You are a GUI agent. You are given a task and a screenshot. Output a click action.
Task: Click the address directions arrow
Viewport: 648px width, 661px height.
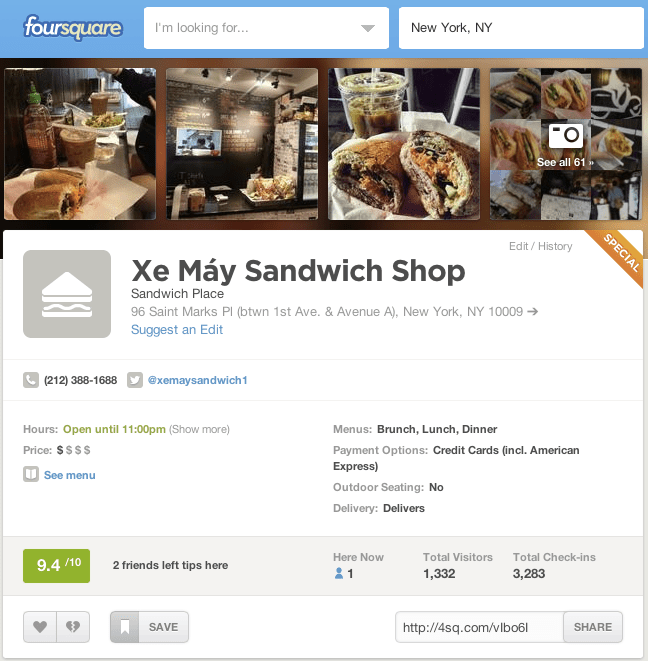tap(533, 312)
